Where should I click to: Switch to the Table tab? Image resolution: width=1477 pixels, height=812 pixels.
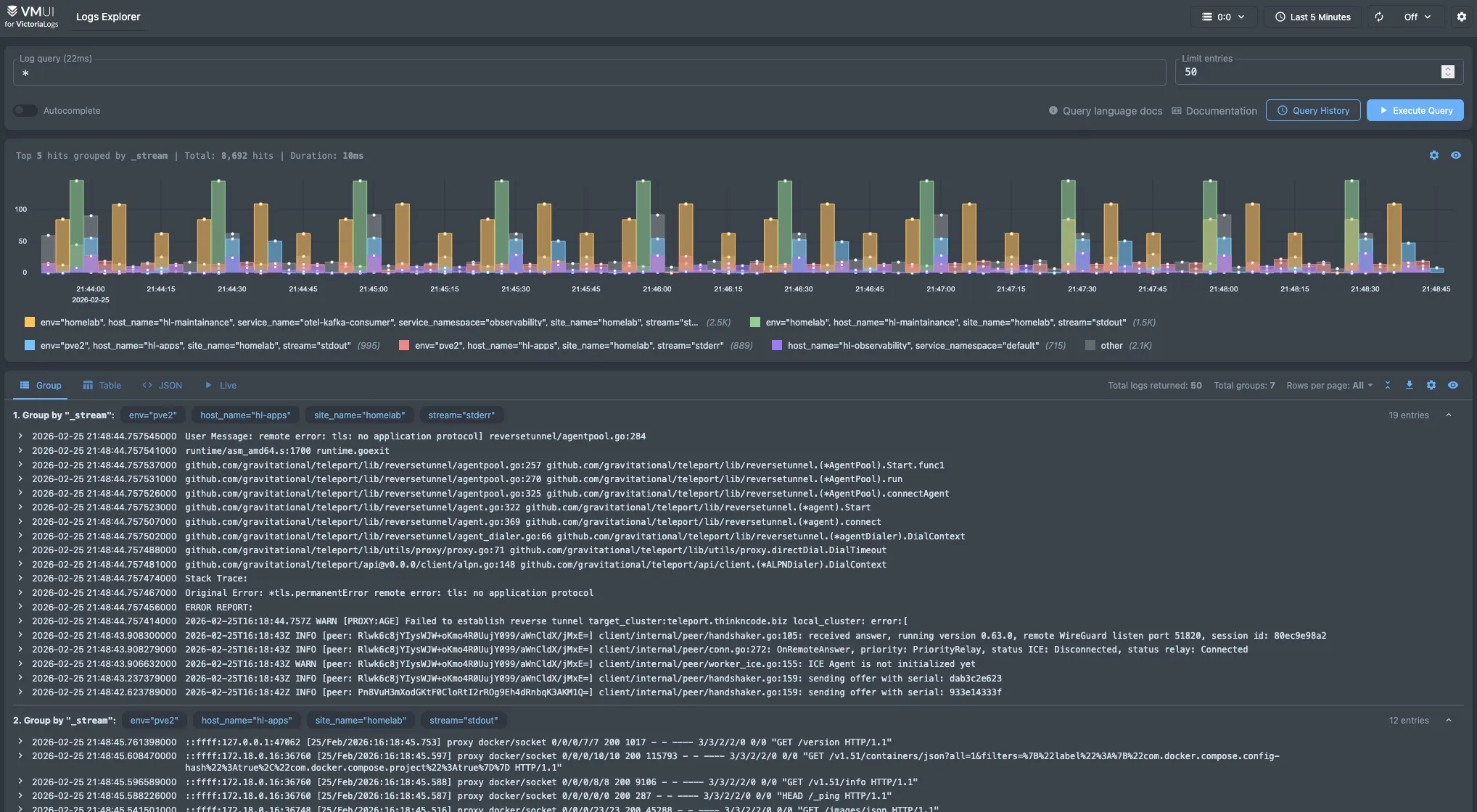pos(102,385)
